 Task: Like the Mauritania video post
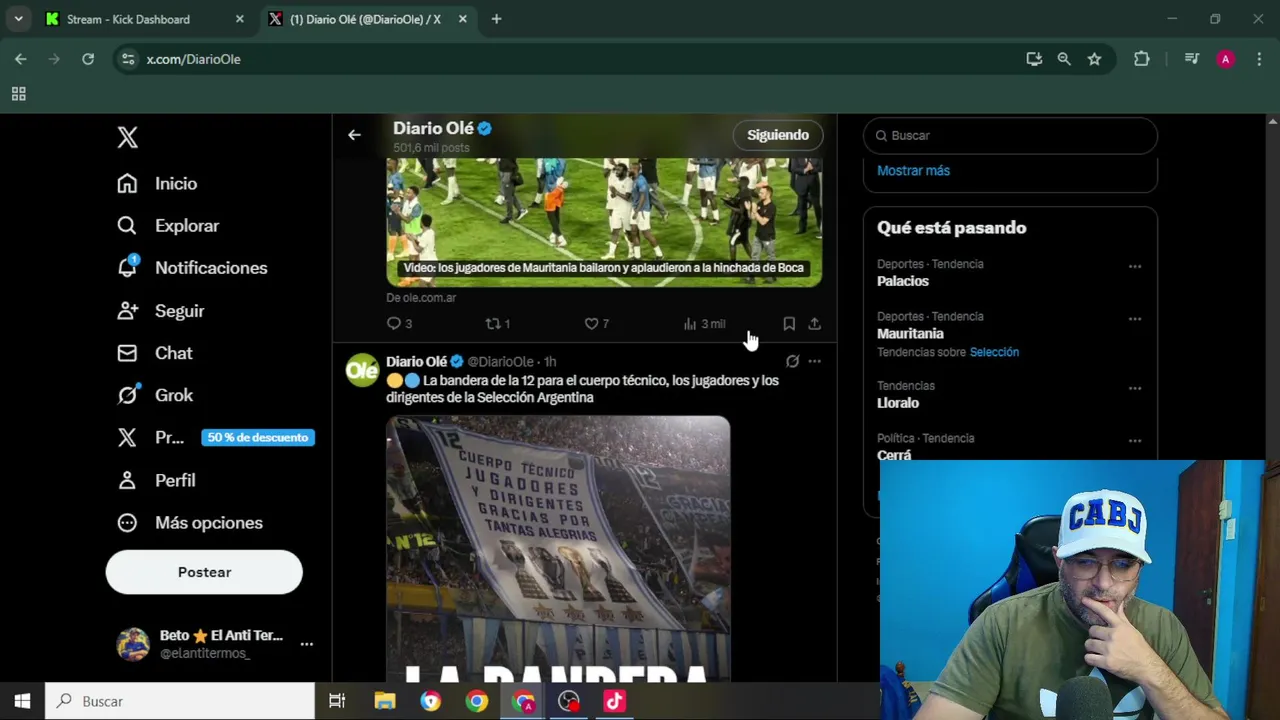(591, 324)
